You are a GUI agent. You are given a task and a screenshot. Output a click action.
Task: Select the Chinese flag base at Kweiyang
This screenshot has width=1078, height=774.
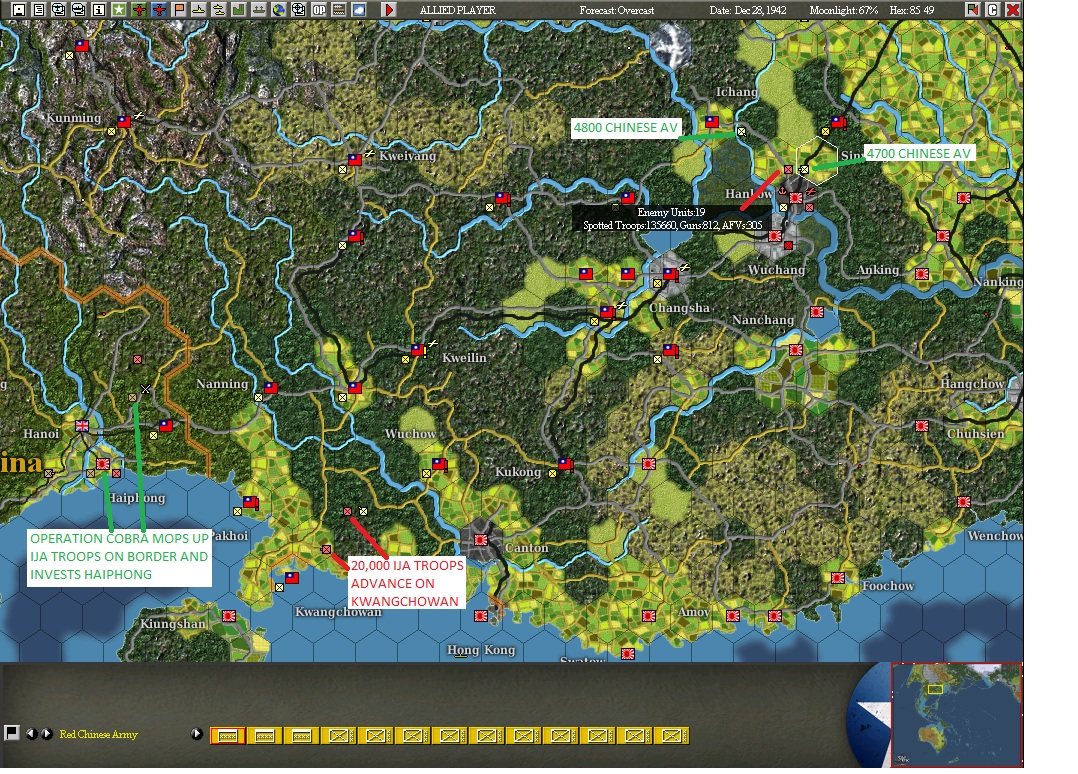pos(355,159)
